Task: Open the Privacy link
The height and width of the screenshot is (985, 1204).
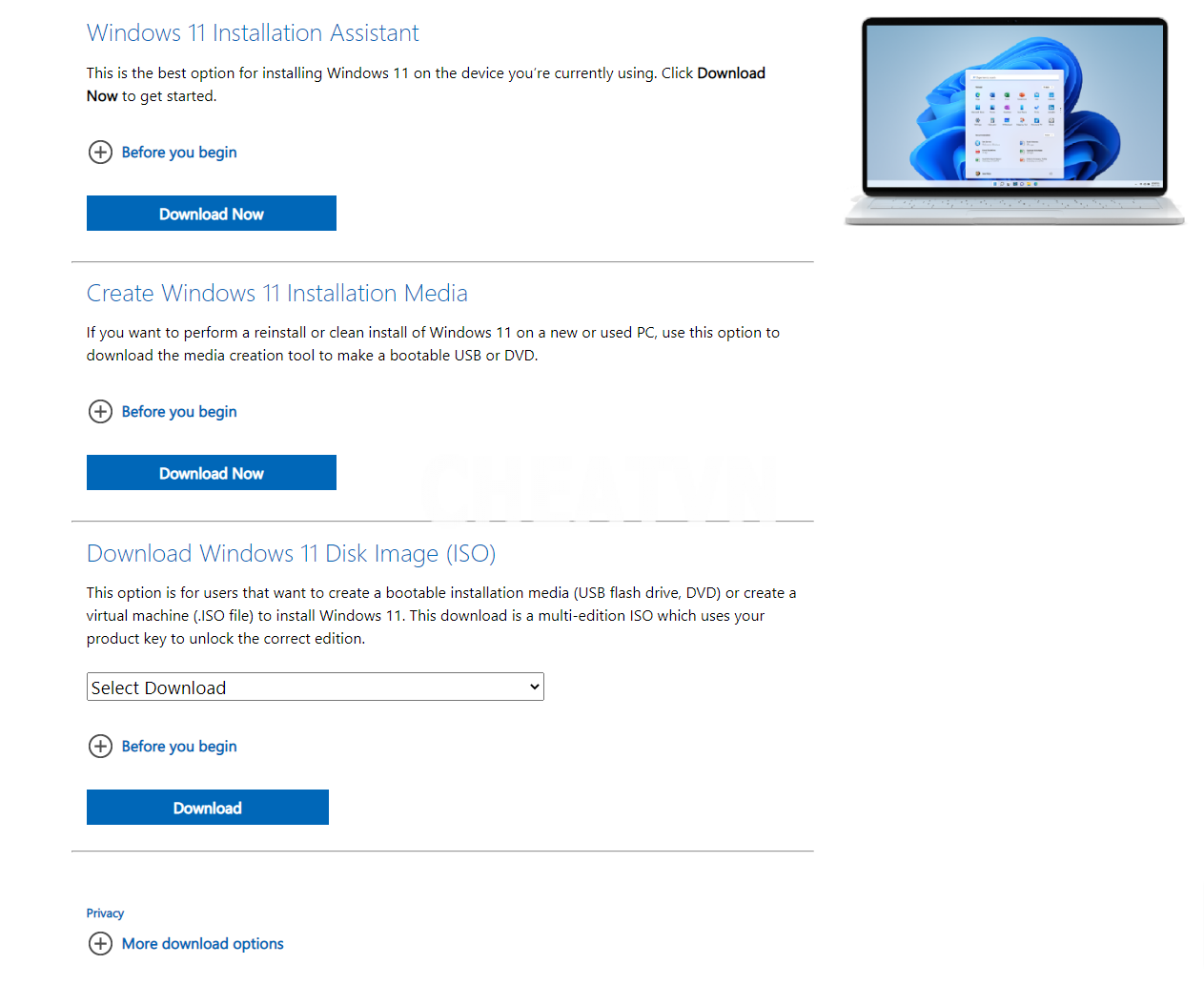Action: coord(105,913)
